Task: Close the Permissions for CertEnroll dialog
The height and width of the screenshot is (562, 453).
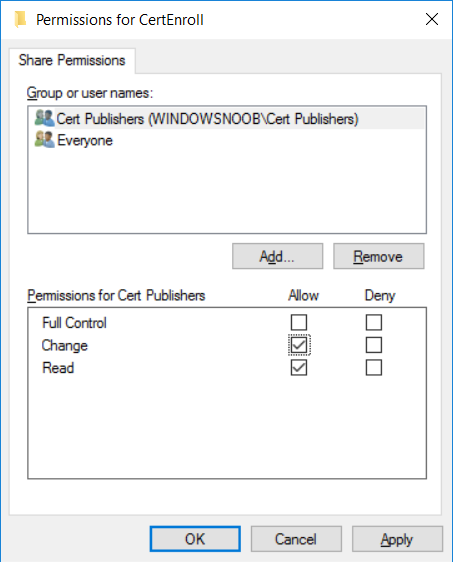Action: pos(431,19)
